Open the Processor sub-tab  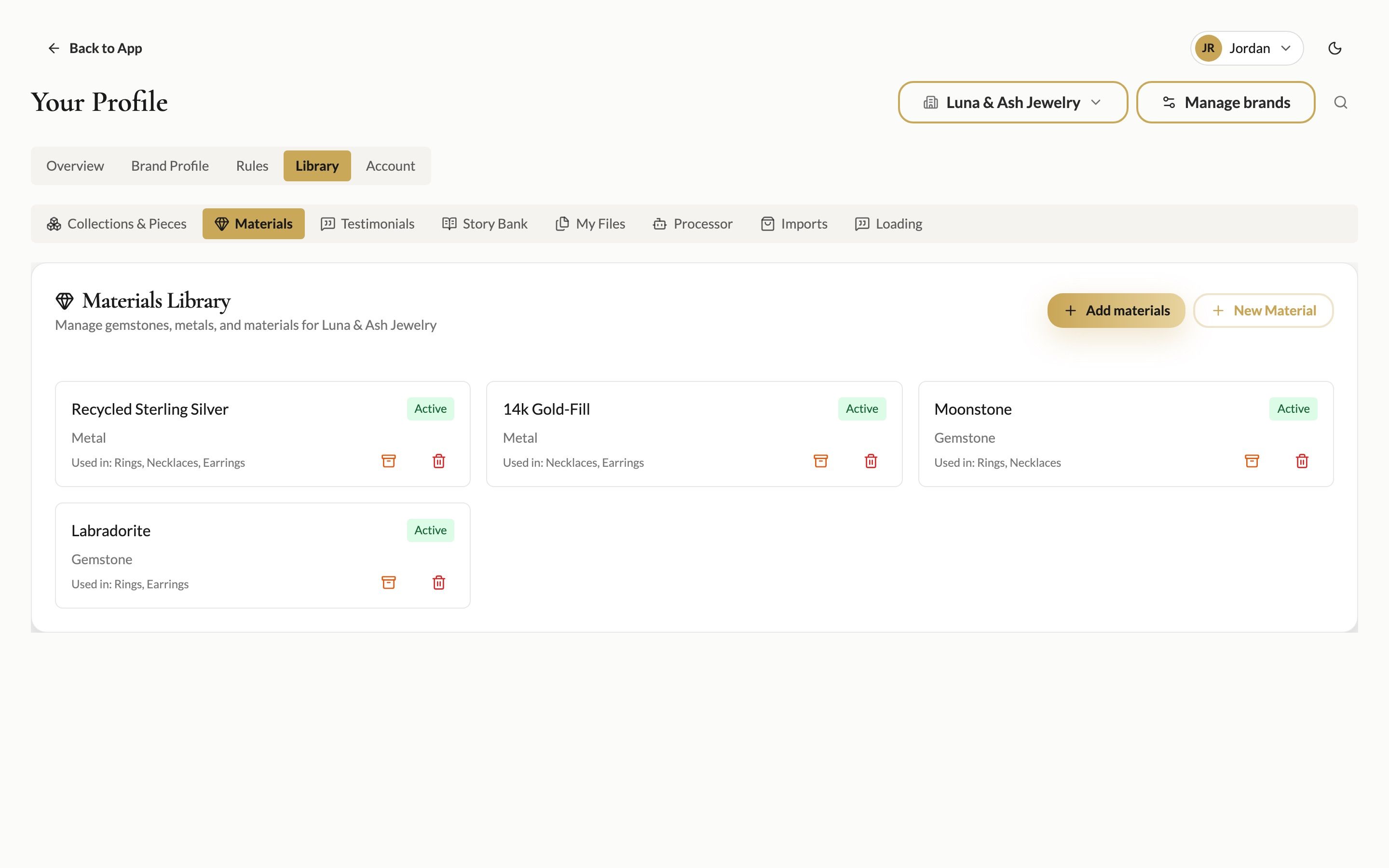pos(693,224)
